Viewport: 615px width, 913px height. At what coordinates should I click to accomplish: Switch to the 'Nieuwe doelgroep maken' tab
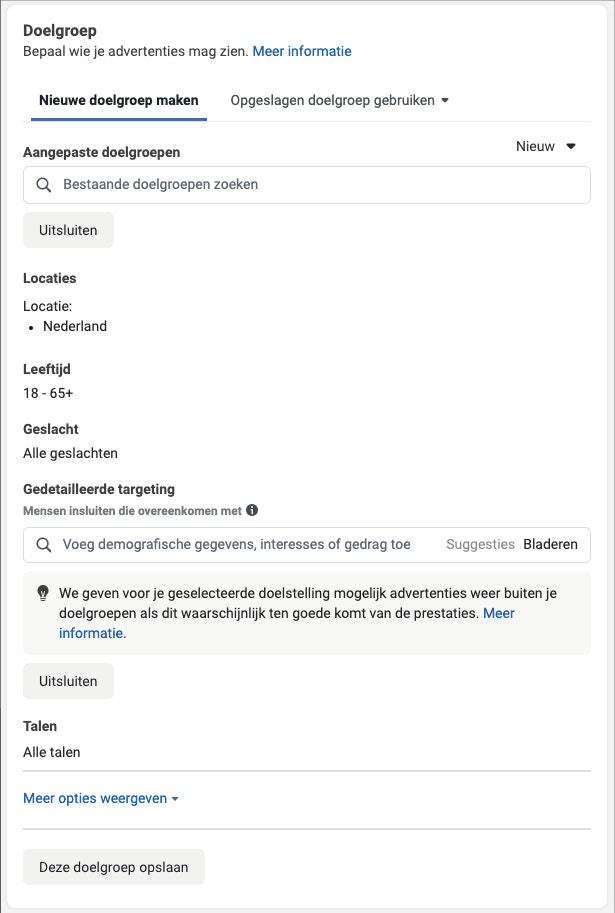coord(118,101)
